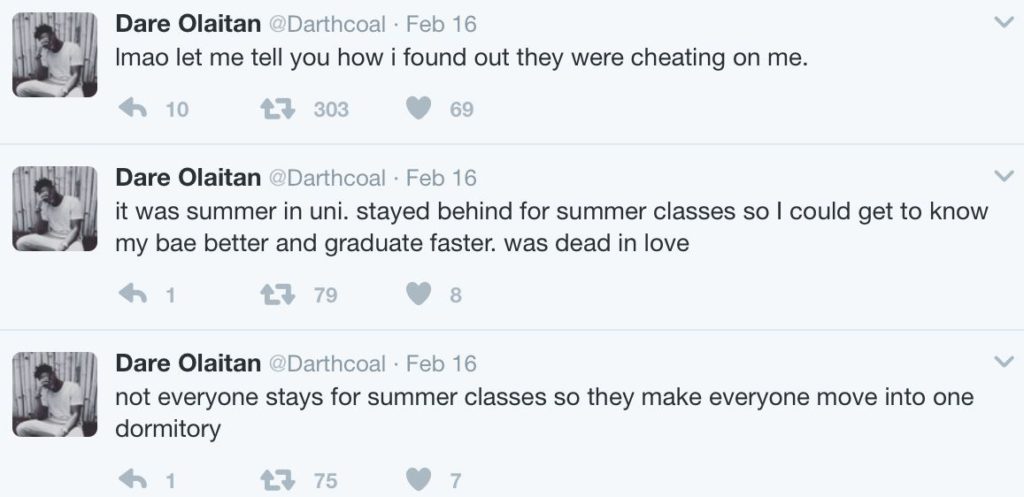Like the tweet with 7 likes

421,481
